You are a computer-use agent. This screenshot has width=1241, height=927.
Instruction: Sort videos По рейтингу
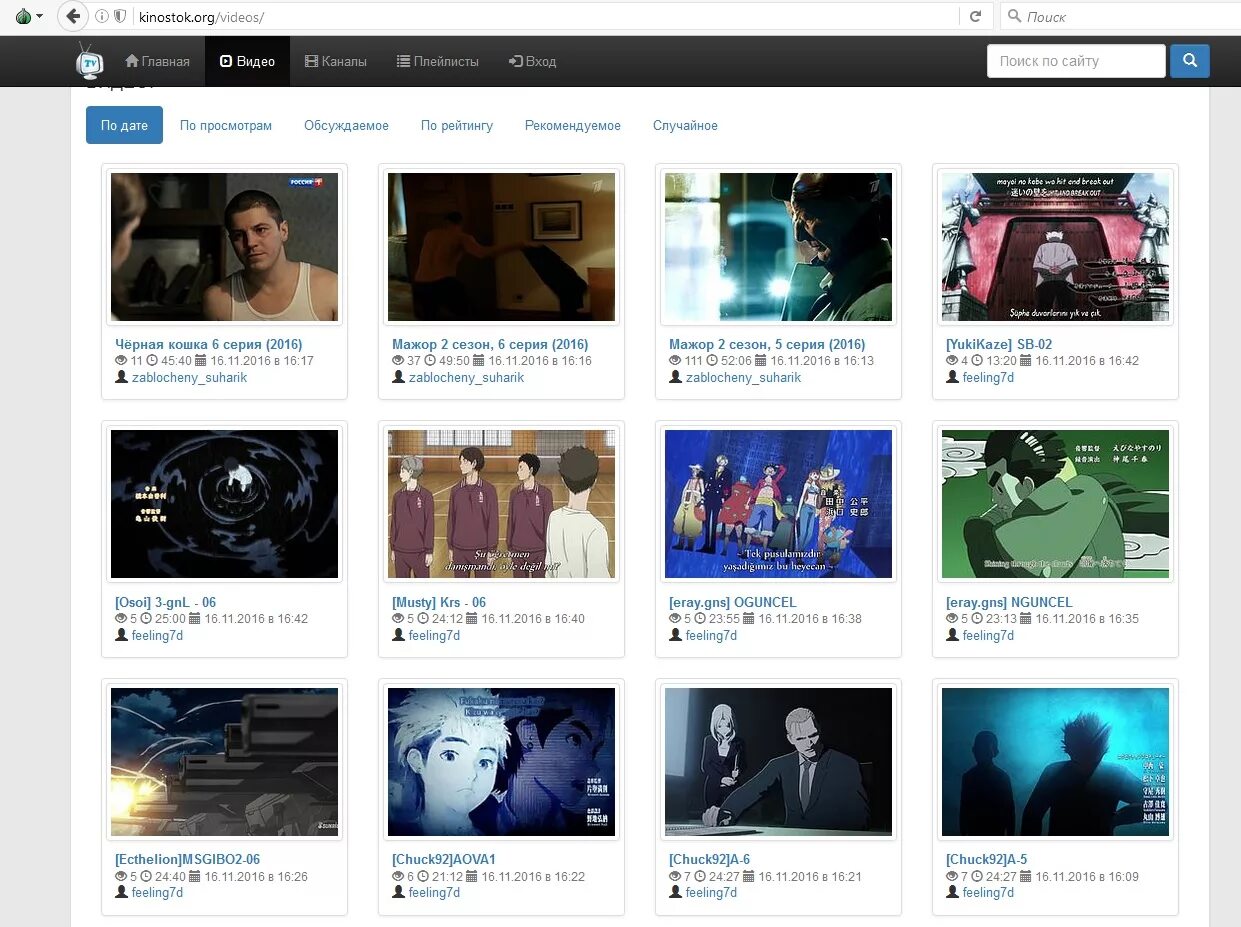pyautogui.click(x=457, y=125)
